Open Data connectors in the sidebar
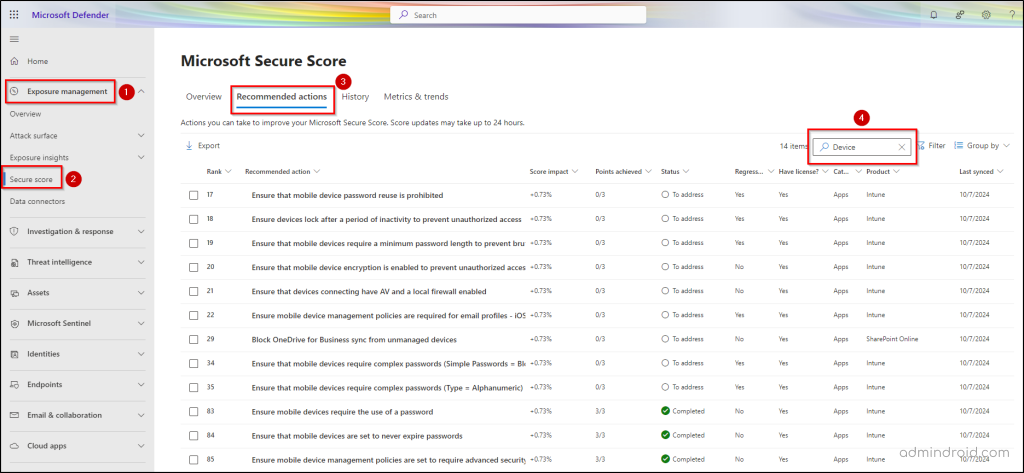This screenshot has height=473, width=1024. pos(37,201)
